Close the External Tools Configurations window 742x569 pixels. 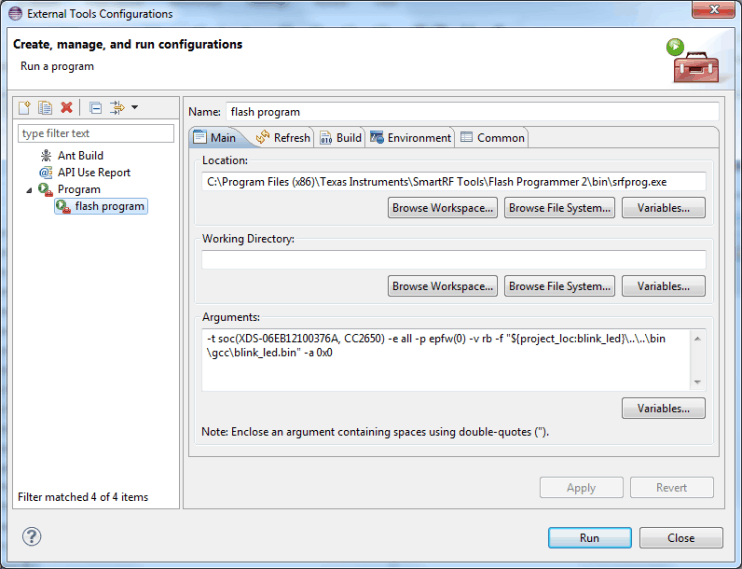[x=714, y=9]
